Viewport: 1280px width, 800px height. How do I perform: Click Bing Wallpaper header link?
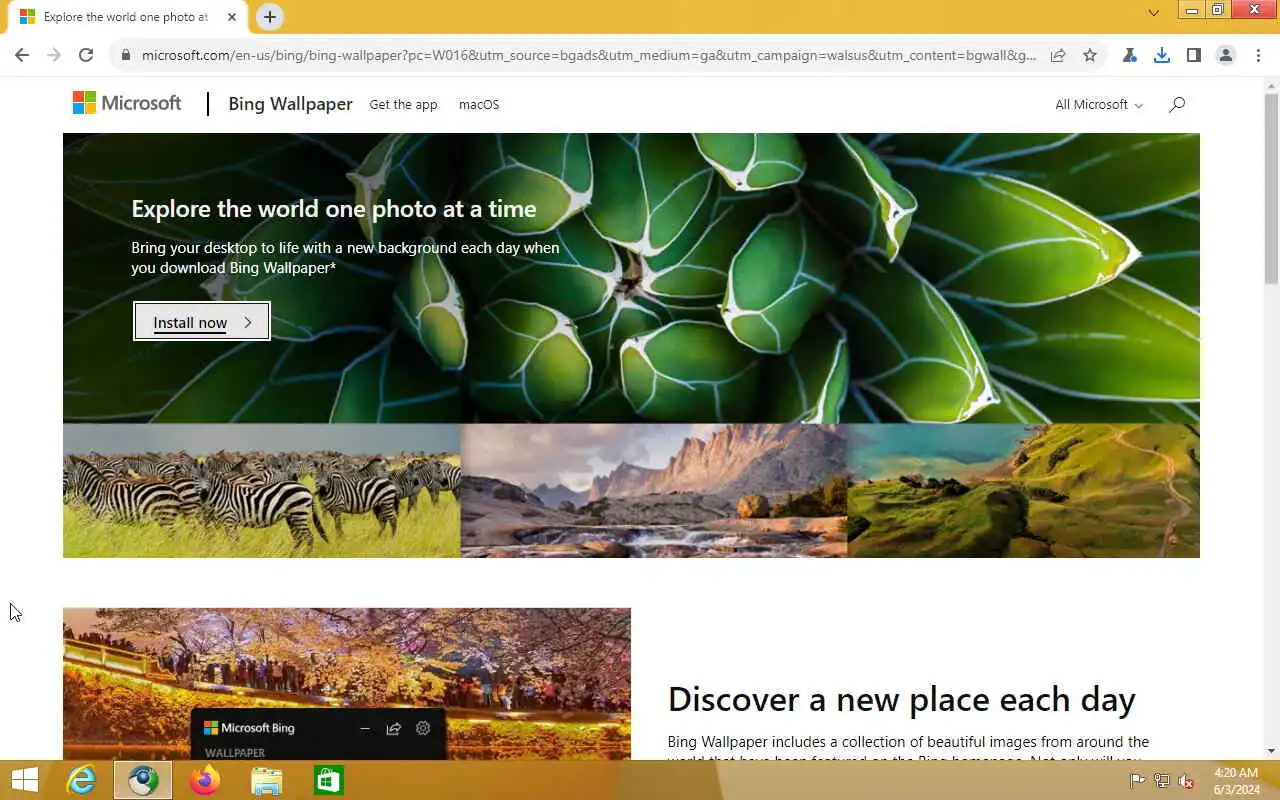290,104
